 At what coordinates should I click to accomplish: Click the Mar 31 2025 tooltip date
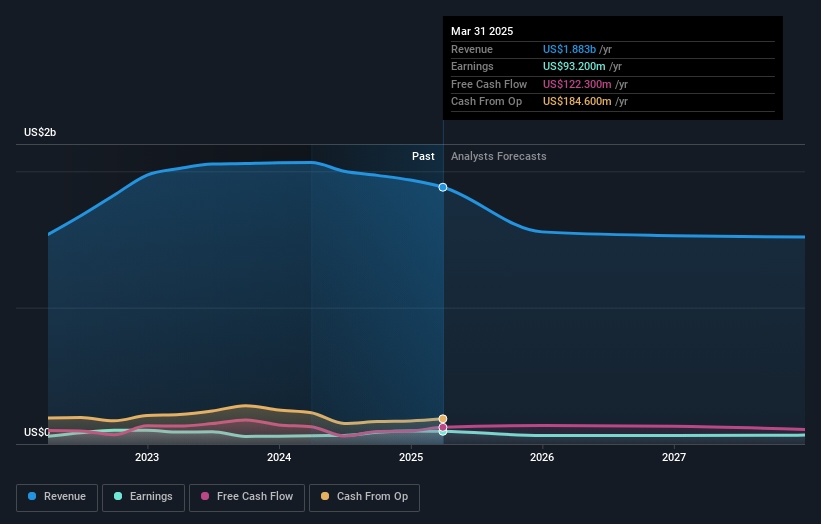[x=482, y=31]
